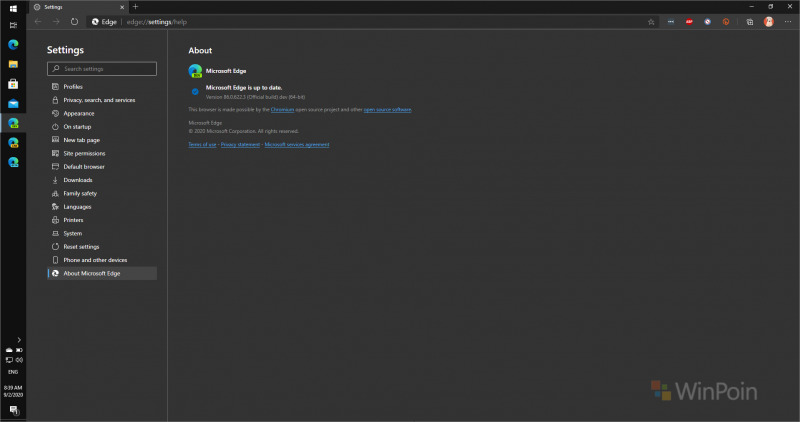Open Reset settings page
The width and height of the screenshot is (800, 422).
tap(102, 246)
